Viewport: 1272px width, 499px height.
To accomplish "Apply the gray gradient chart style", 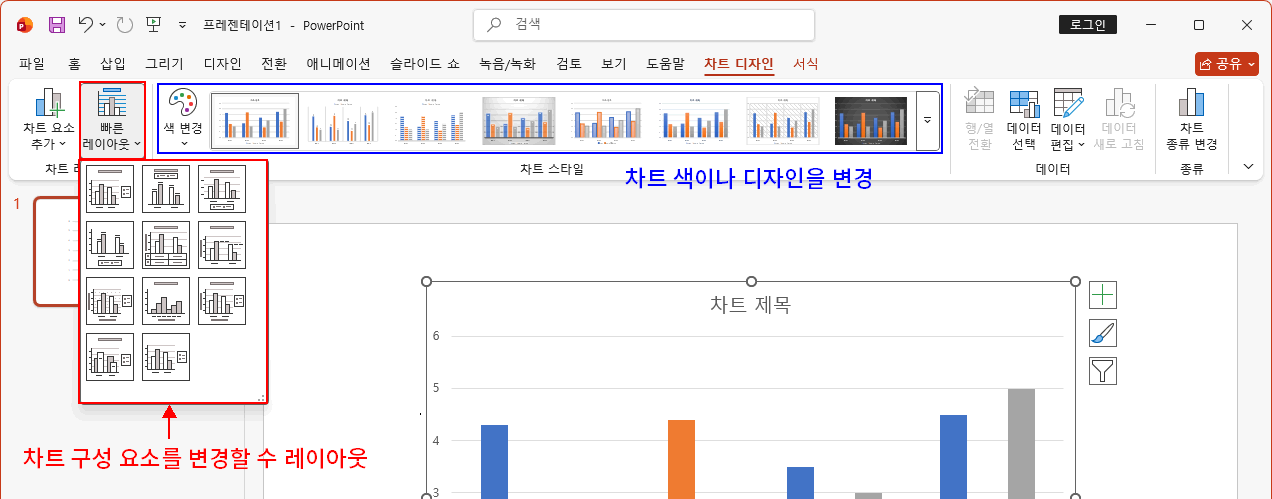I will pos(519,121).
